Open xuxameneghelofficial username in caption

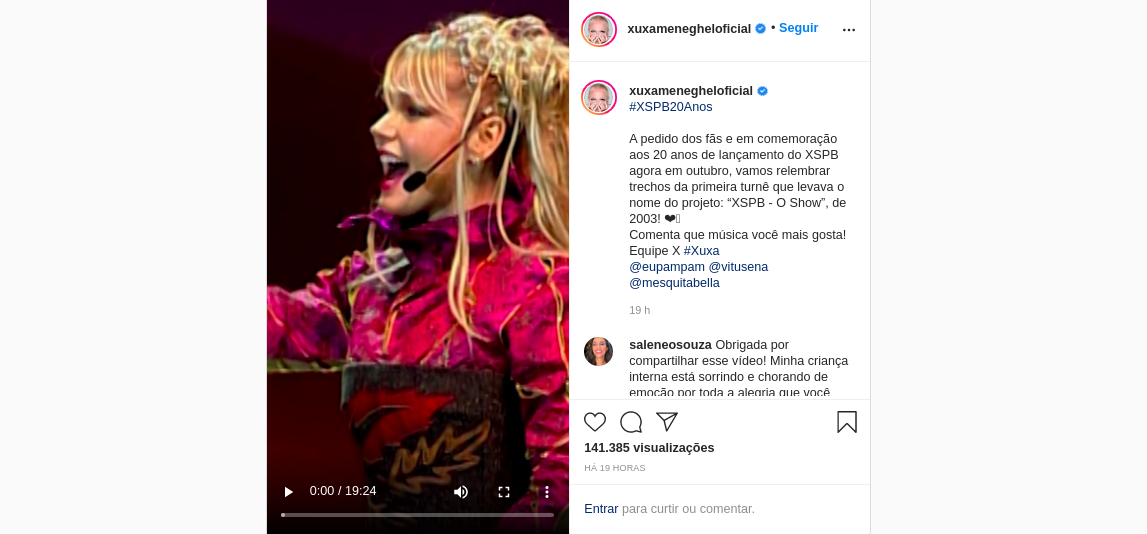(x=691, y=91)
